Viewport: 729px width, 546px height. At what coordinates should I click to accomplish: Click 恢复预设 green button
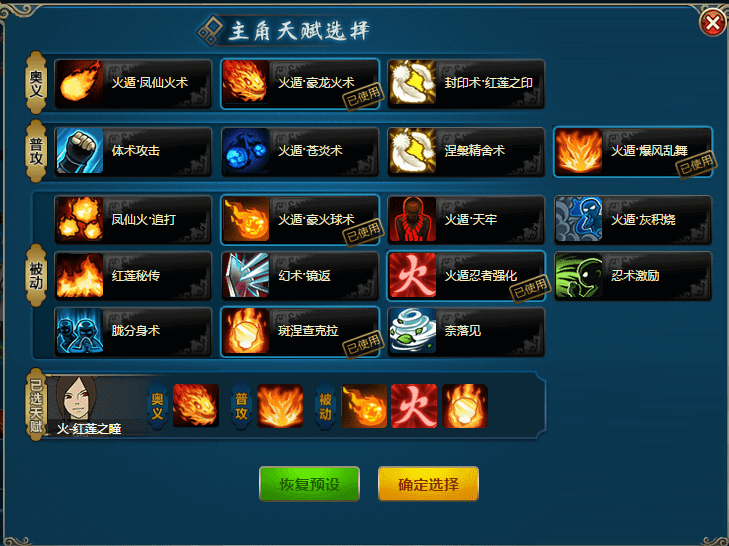click(309, 484)
